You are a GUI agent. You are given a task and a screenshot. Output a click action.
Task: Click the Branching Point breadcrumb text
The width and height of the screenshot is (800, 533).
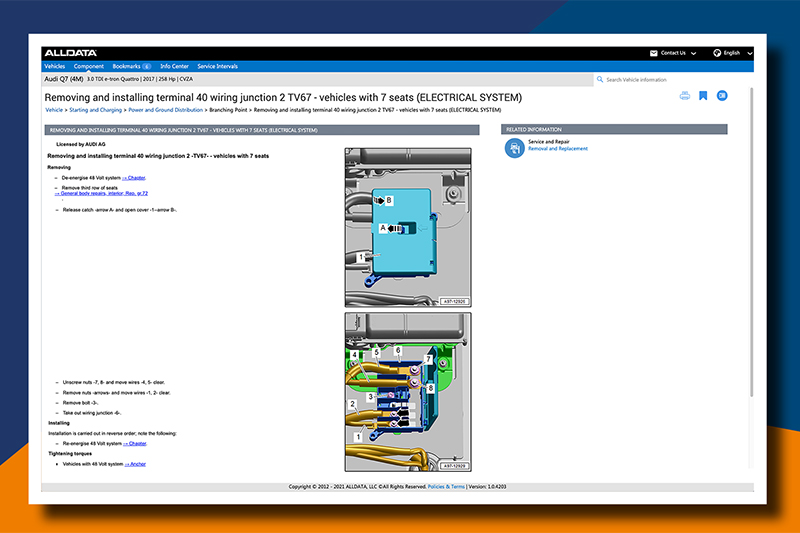(x=228, y=110)
